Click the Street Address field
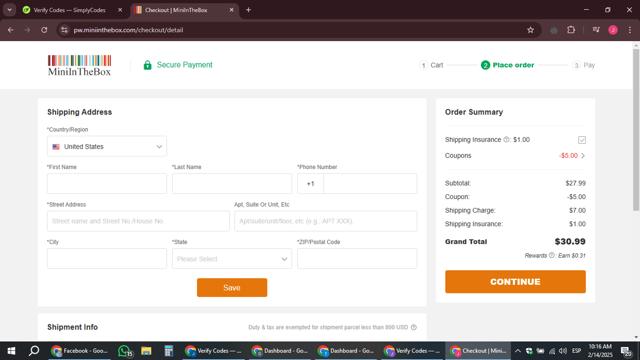 [138, 221]
